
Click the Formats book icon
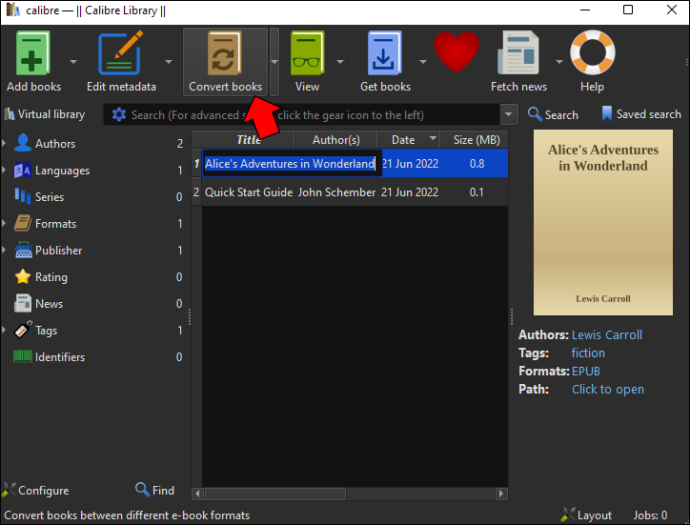22,223
